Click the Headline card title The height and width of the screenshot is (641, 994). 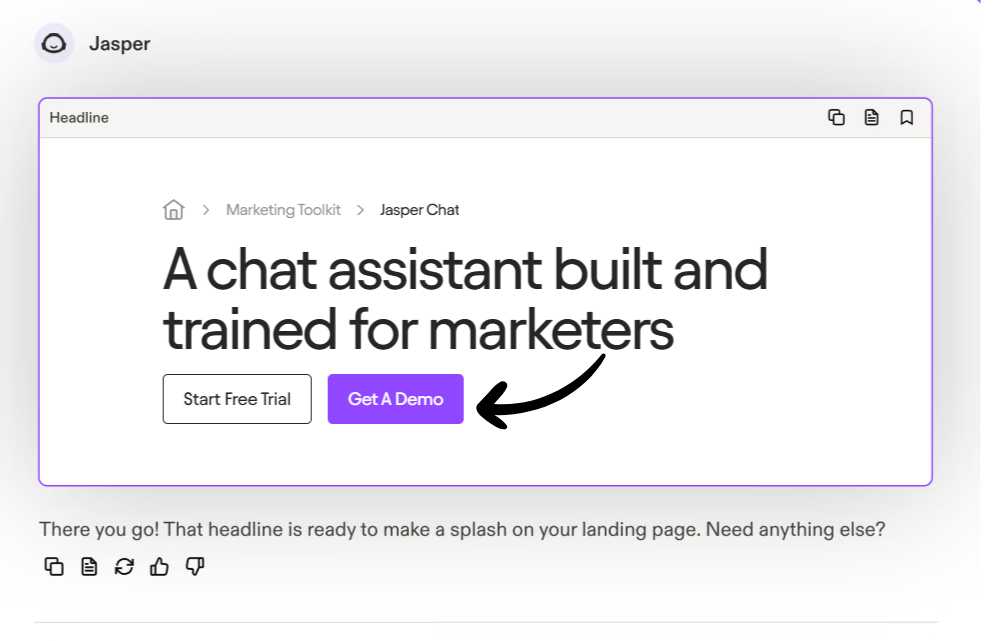79,118
